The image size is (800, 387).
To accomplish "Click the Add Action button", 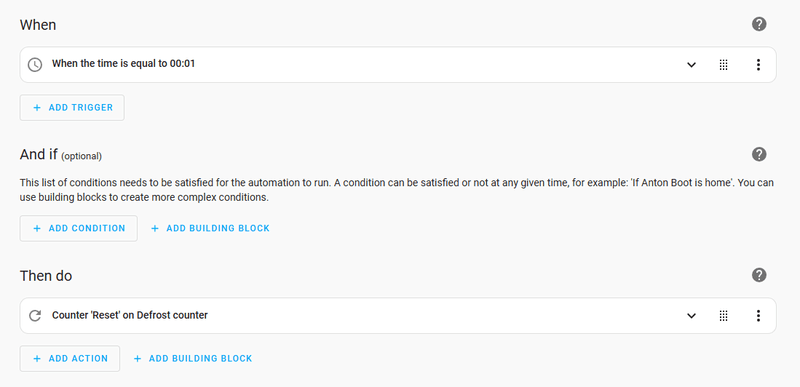I will pos(70,358).
